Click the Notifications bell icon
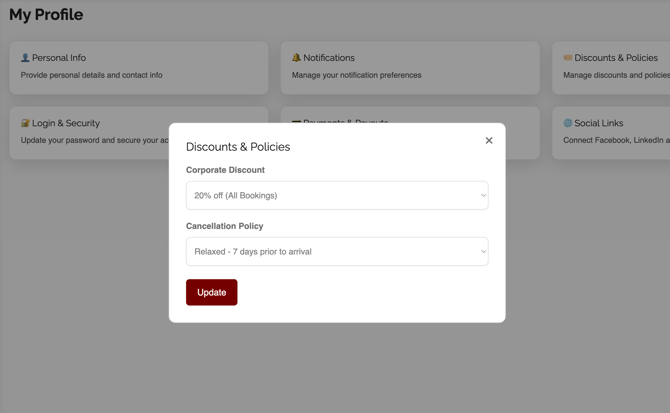This screenshot has width=670, height=413. [x=296, y=58]
